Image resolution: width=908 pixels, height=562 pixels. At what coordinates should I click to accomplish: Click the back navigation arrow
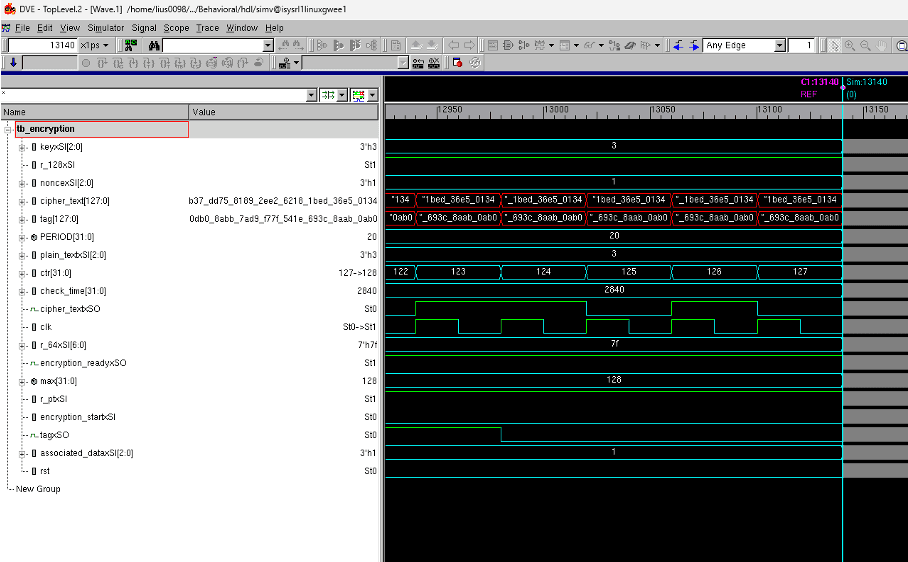[x=453, y=45]
